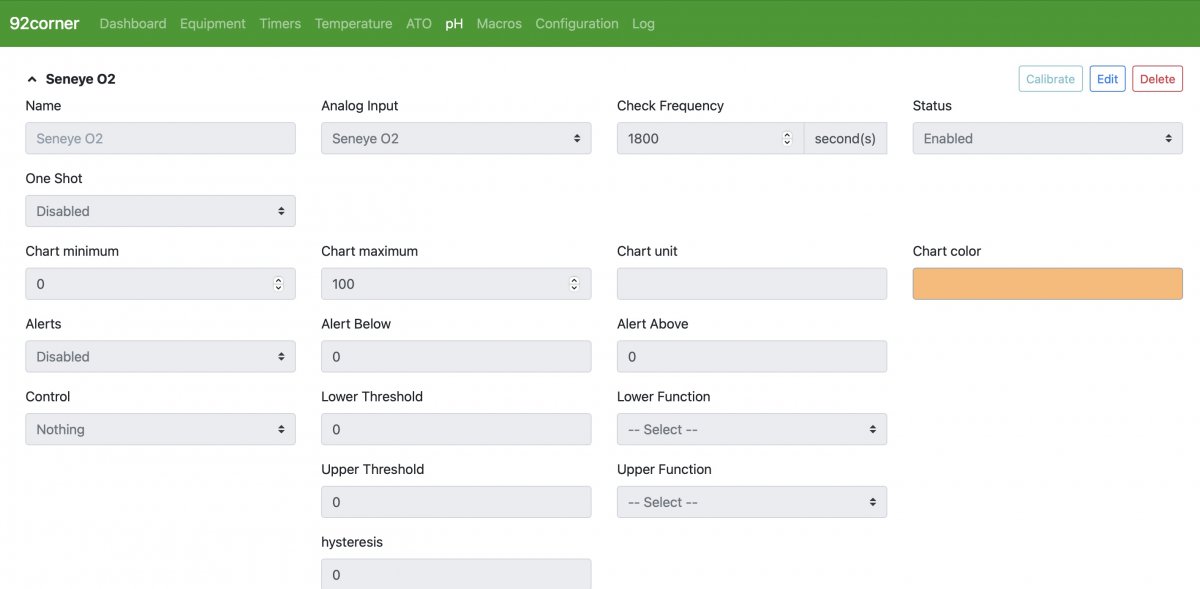Open the Upper Function select dropdown
The image size is (1200, 589).
point(752,502)
